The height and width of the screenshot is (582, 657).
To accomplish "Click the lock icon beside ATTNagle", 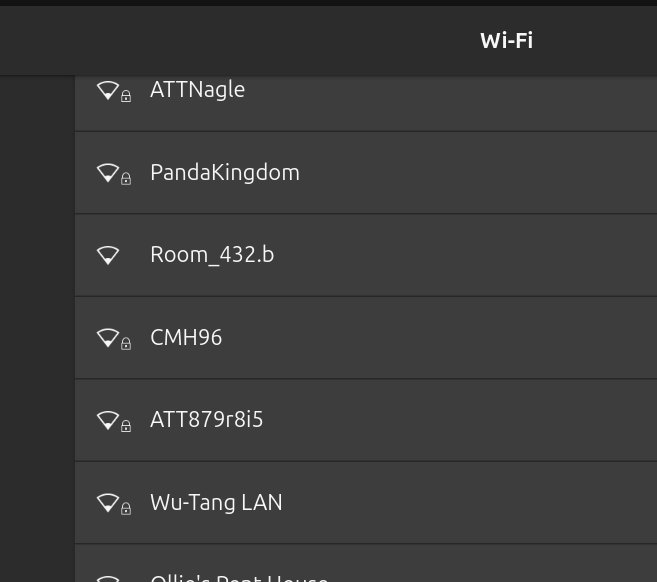I will coord(126,97).
